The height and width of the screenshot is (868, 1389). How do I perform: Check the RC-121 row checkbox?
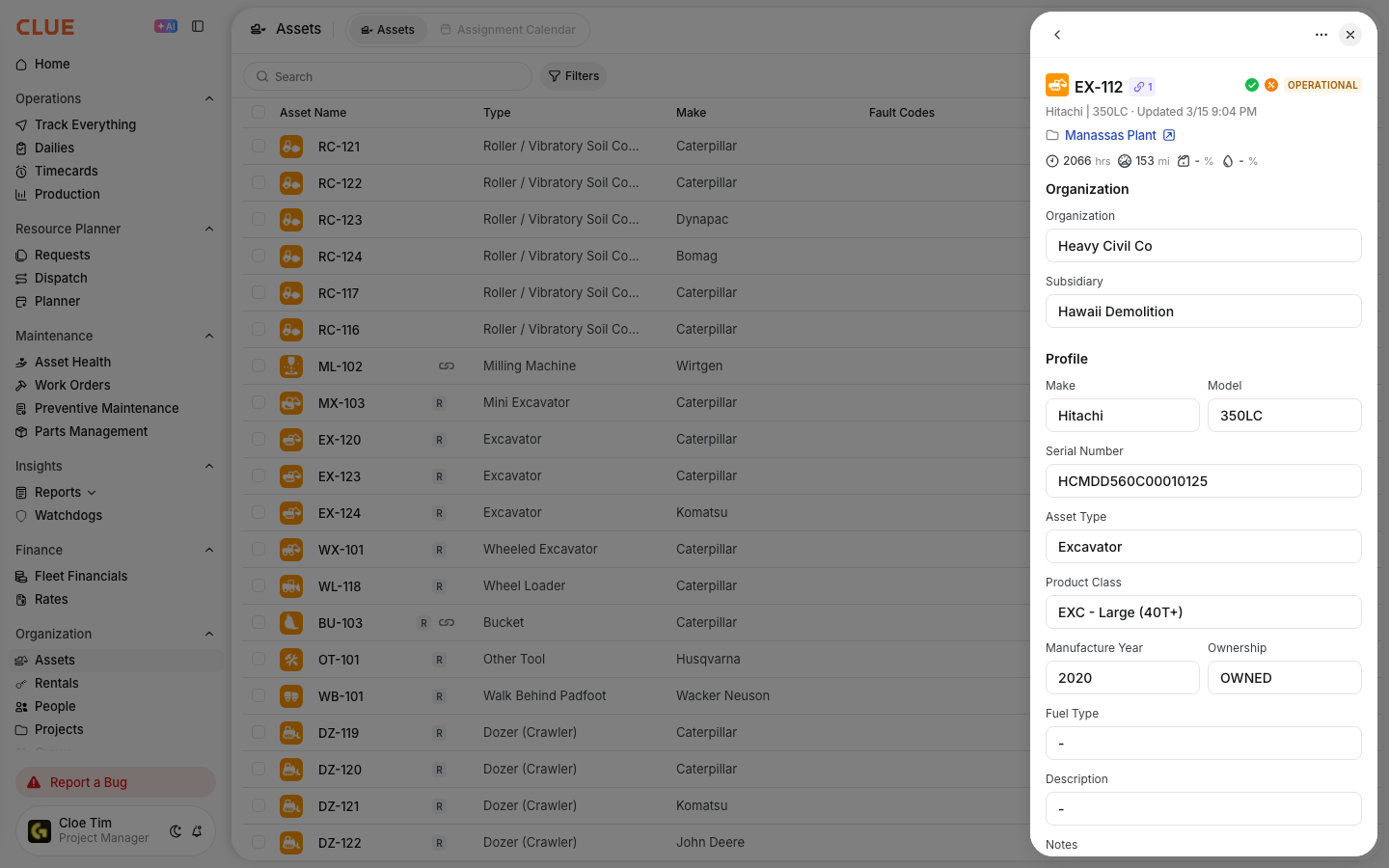[259, 146]
